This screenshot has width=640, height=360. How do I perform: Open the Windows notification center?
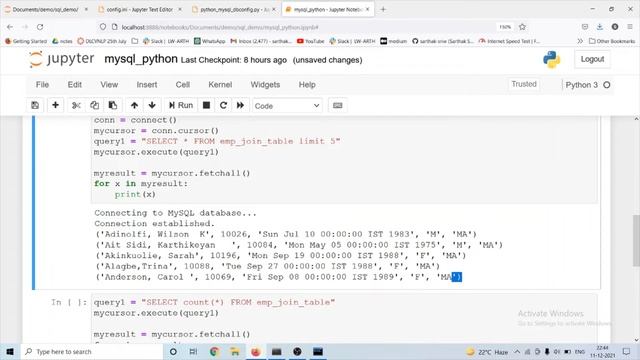627,351
